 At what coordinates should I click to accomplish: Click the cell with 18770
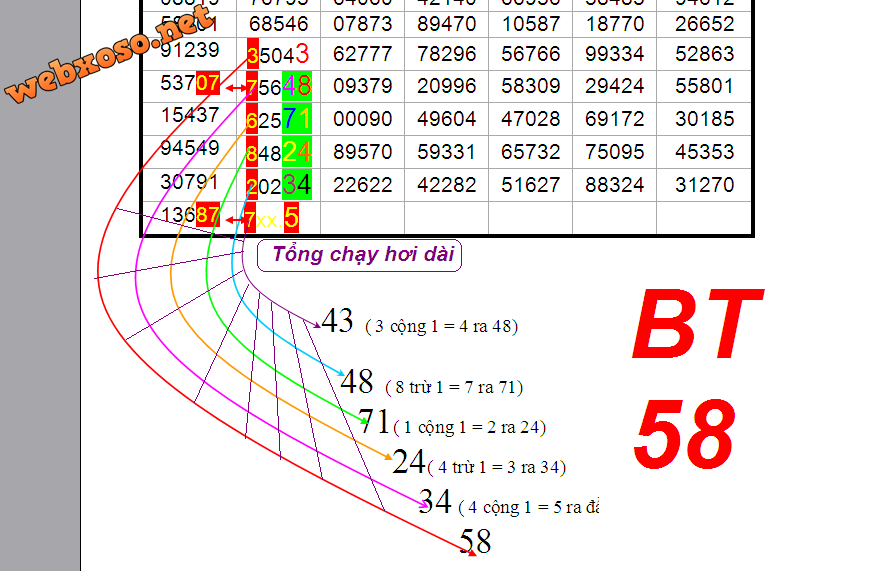pyautogui.click(x=615, y=24)
